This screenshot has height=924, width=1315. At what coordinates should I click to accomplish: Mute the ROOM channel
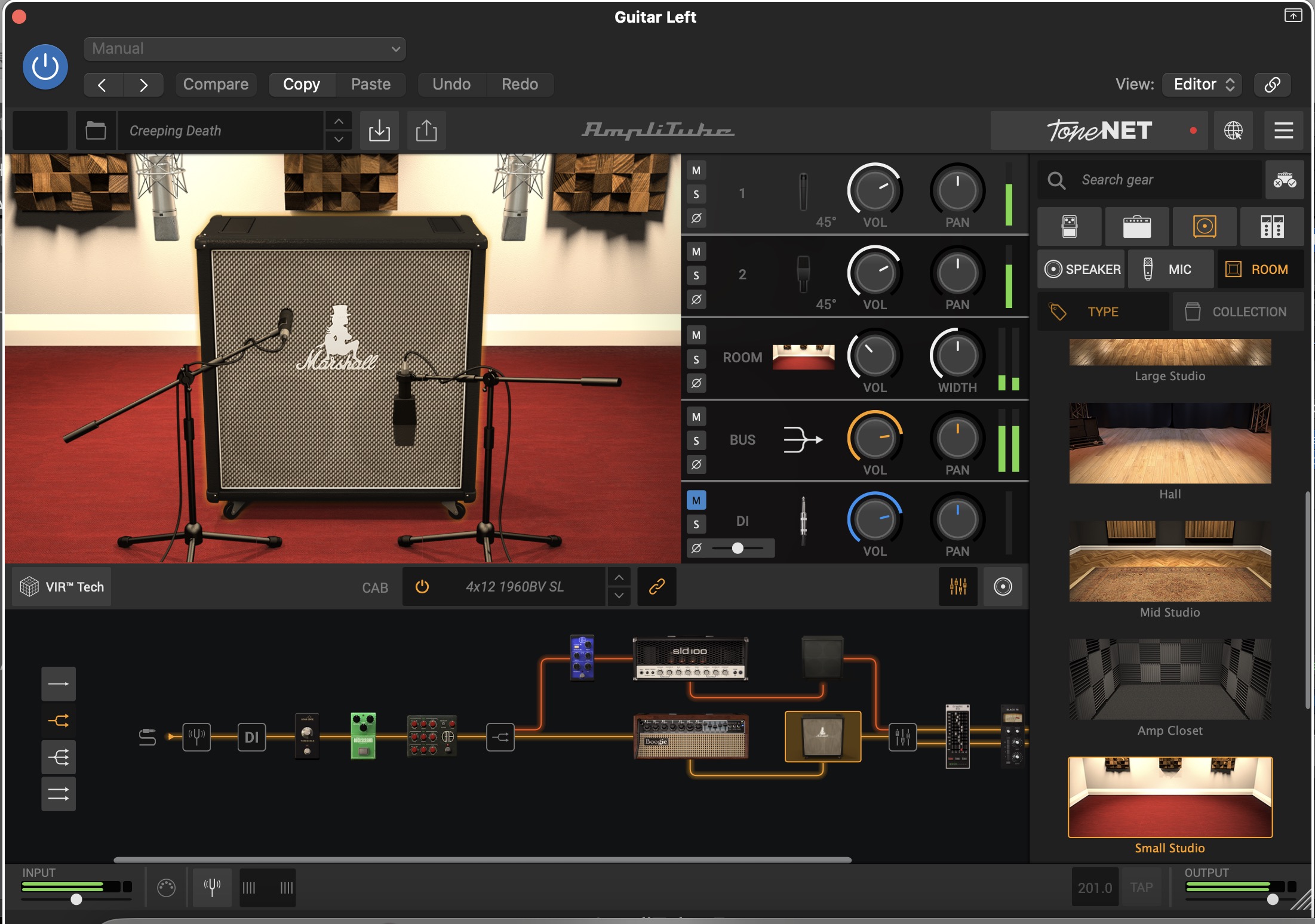(x=696, y=335)
